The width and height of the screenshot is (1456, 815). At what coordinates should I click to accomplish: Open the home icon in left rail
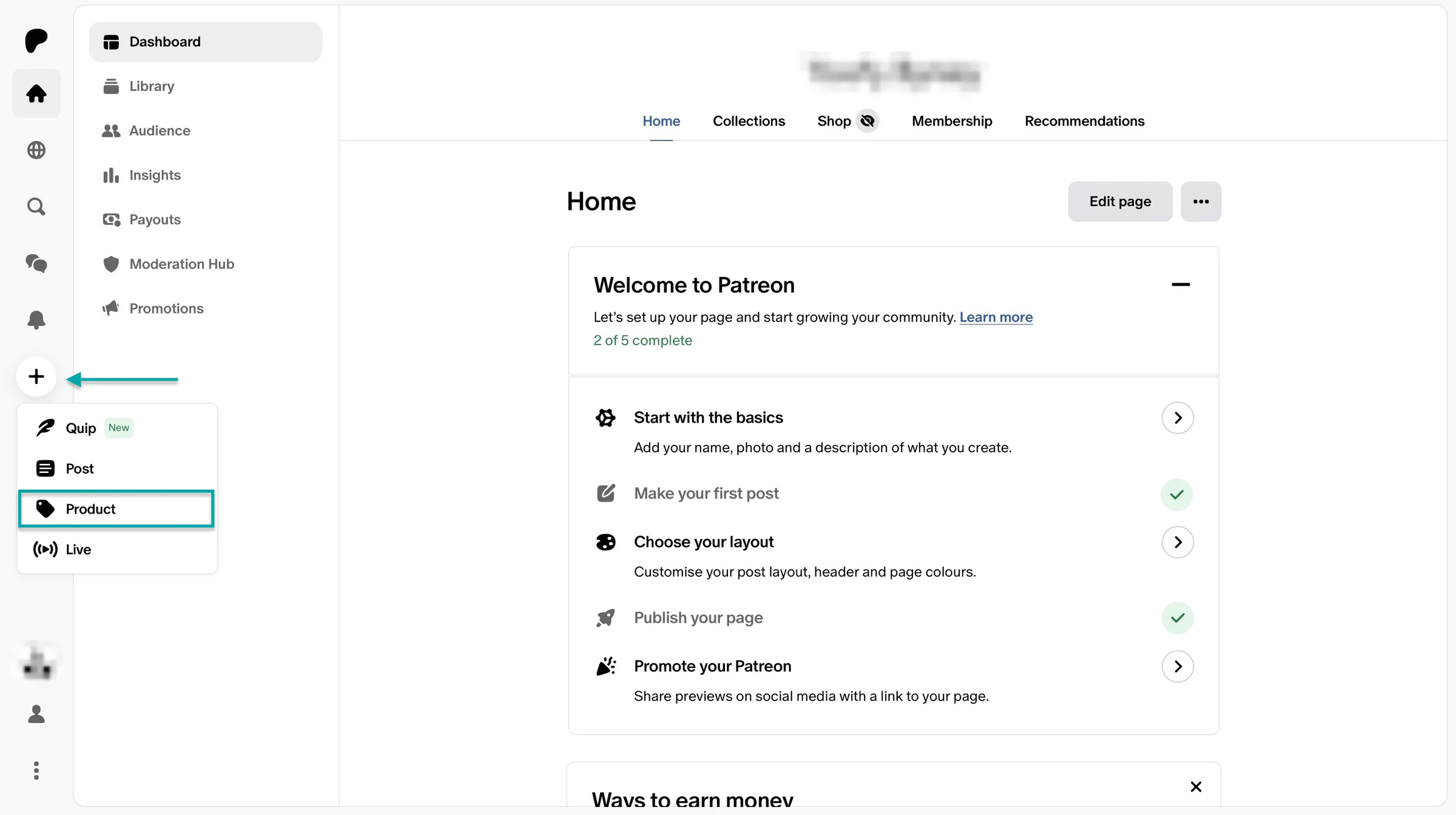(x=36, y=93)
